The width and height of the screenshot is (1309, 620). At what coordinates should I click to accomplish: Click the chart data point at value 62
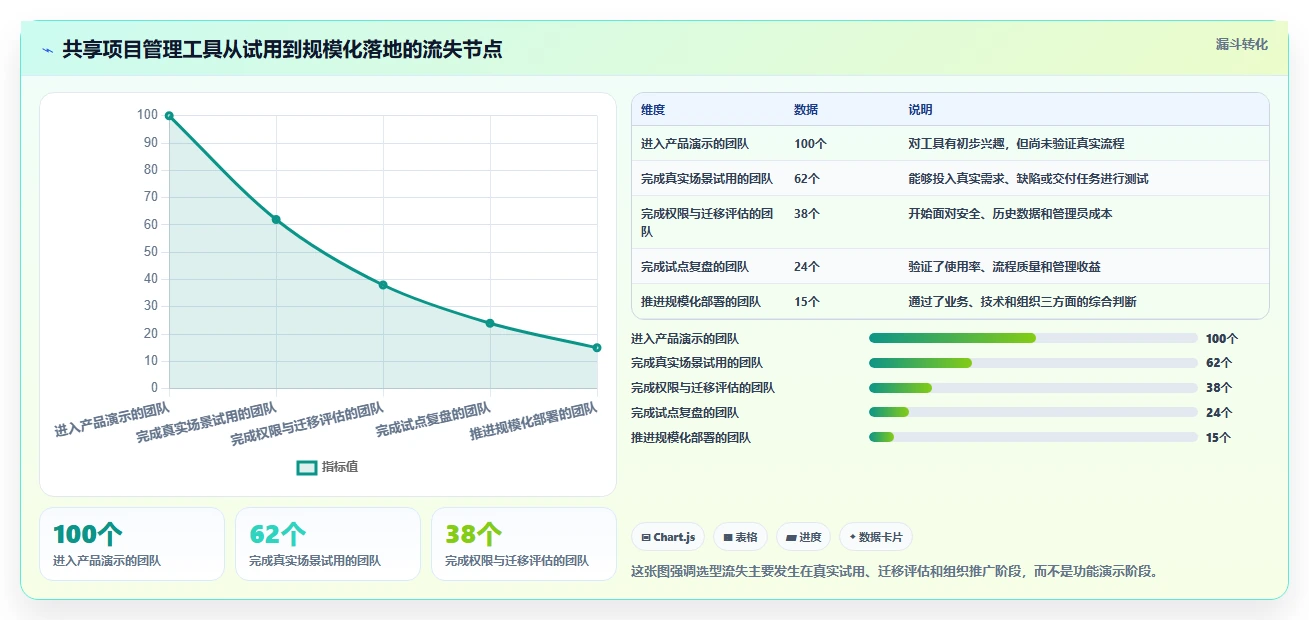[276, 219]
